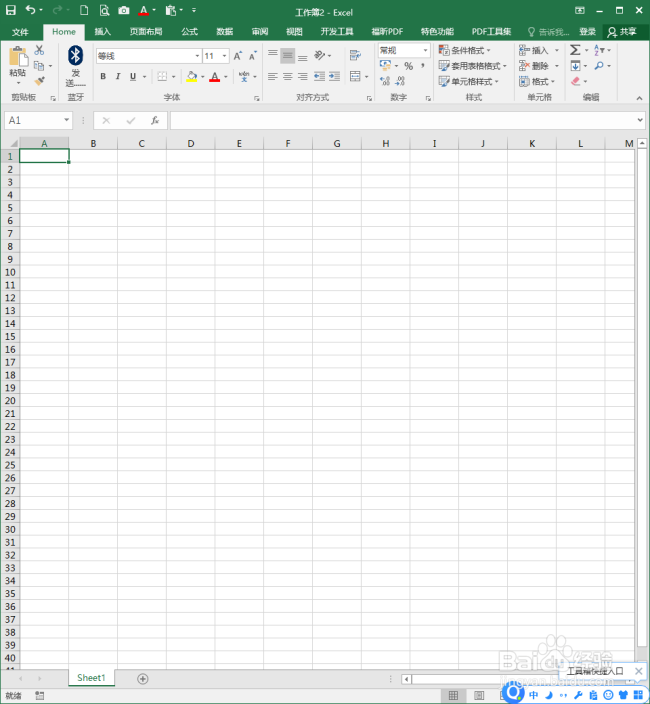
Task: Click the AutoSum sigma icon
Action: click(575, 50)
